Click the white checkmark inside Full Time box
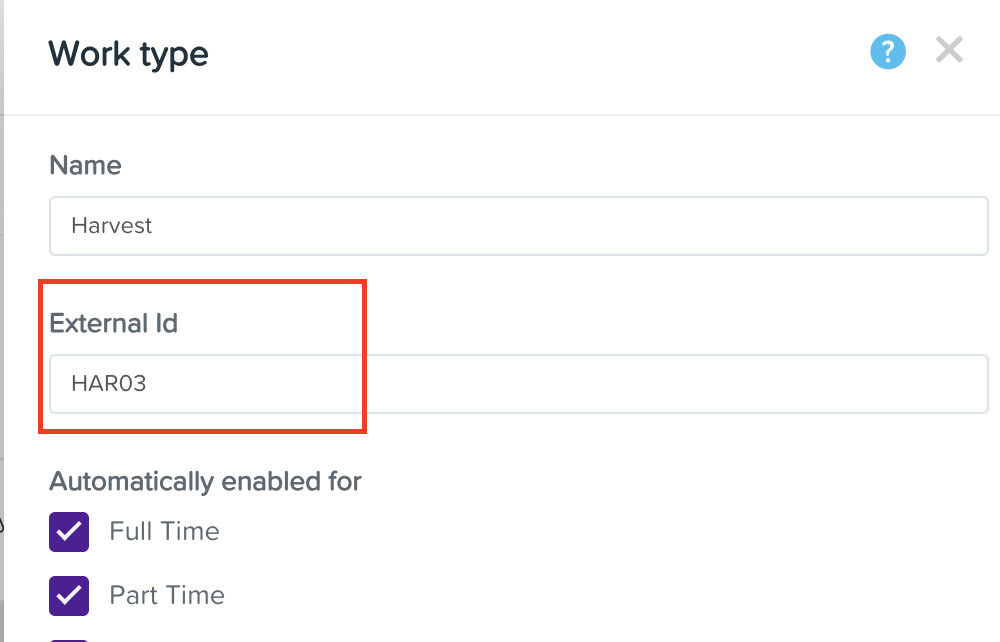The height and width of the screenshot is (642, 1000). (x=69, y=531)
